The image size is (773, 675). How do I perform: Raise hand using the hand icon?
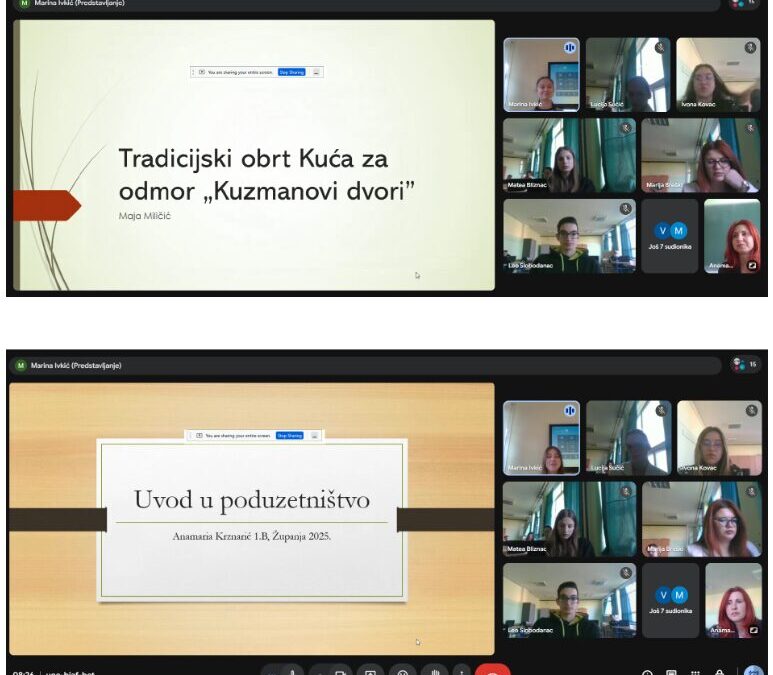point(433,672)
